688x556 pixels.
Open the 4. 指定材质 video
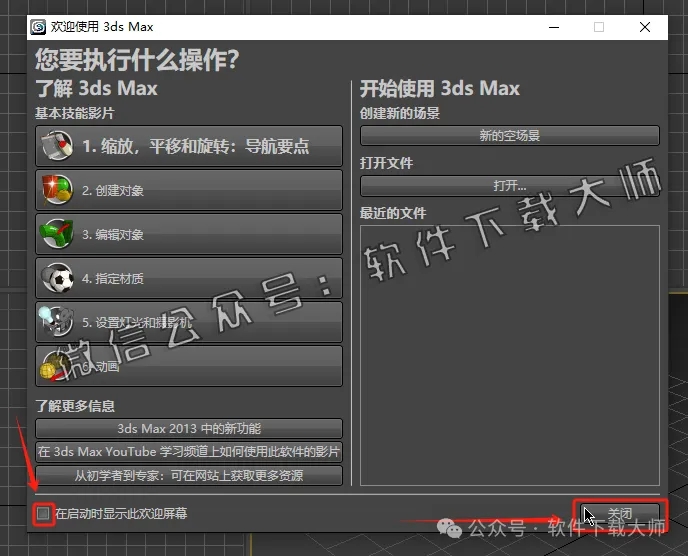pyautogui.click(x=189, y=278)
